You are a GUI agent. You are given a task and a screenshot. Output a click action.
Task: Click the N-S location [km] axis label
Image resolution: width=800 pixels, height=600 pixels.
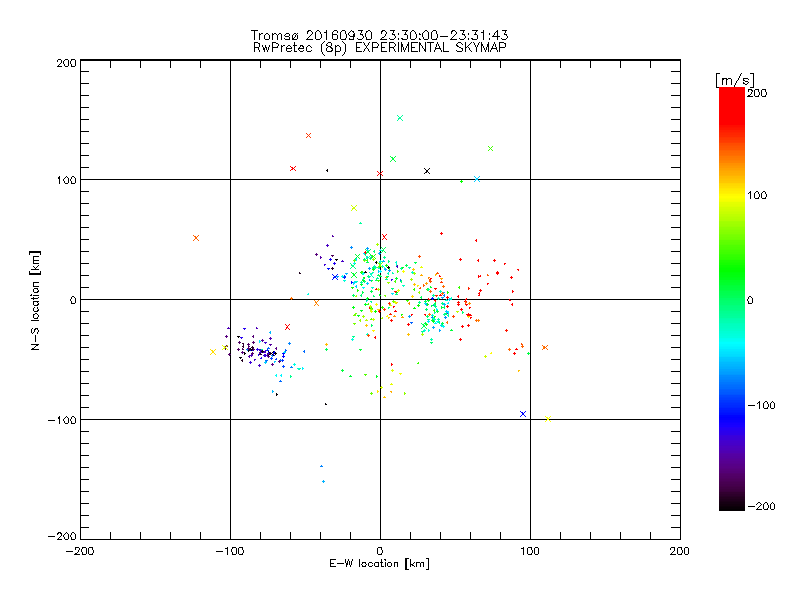click(x=35, y=300)
